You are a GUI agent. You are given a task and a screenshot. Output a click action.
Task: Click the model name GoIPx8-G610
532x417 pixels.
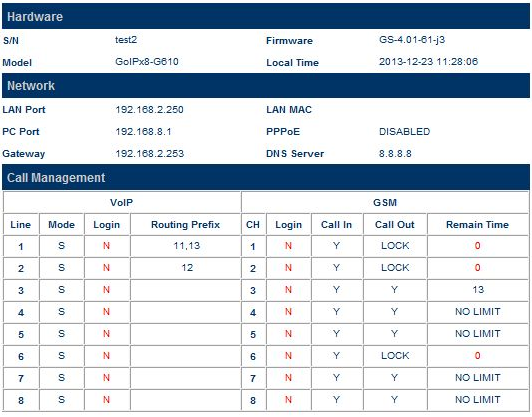(147, 62)
